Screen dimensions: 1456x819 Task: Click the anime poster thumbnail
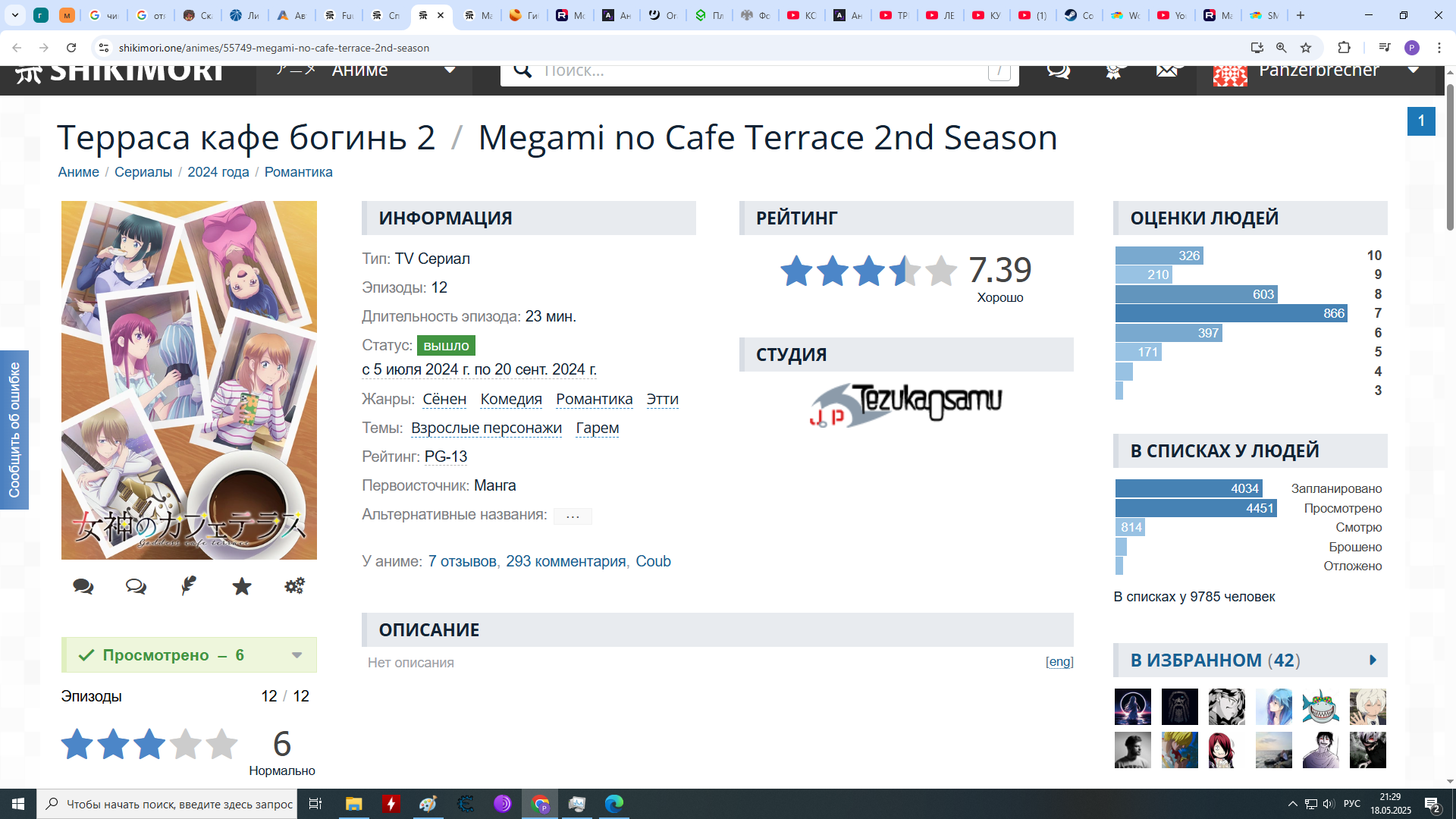189,380
